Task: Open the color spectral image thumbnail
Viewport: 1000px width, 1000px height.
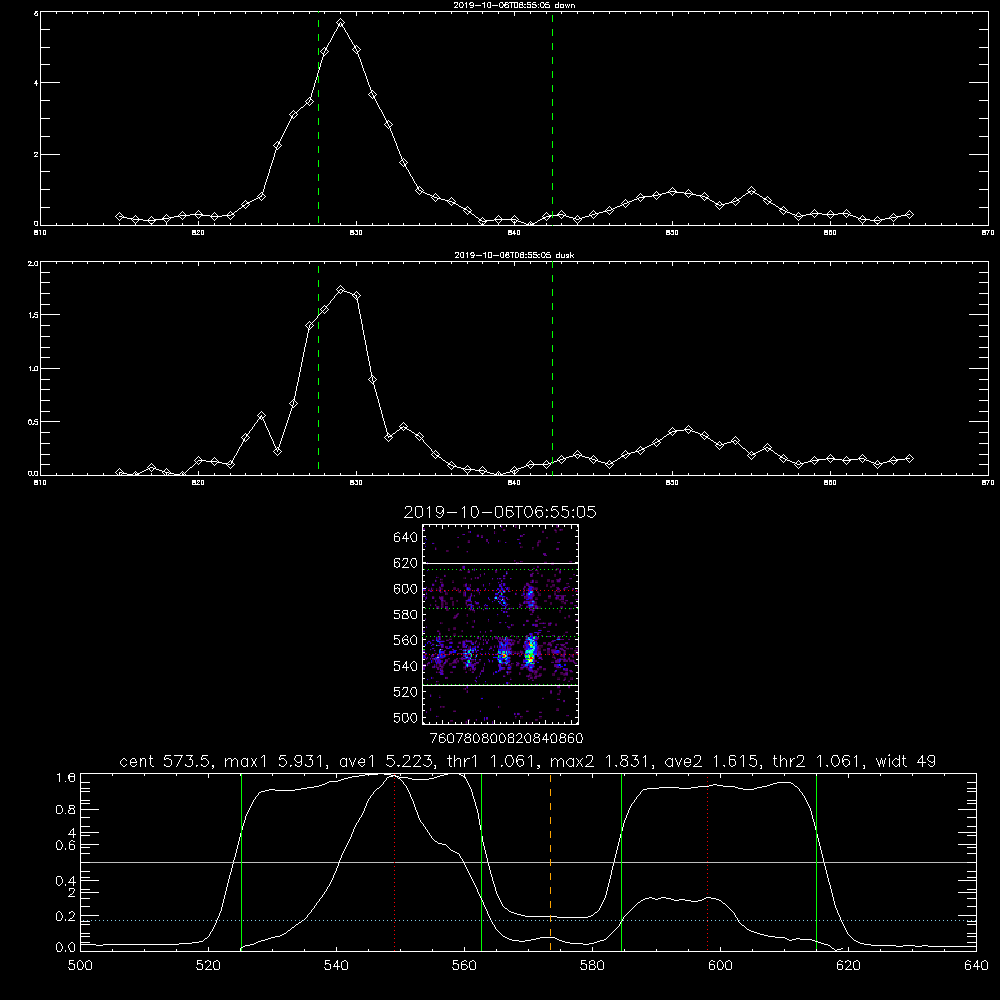Action: pyautogui.click(x=500, y=624)
